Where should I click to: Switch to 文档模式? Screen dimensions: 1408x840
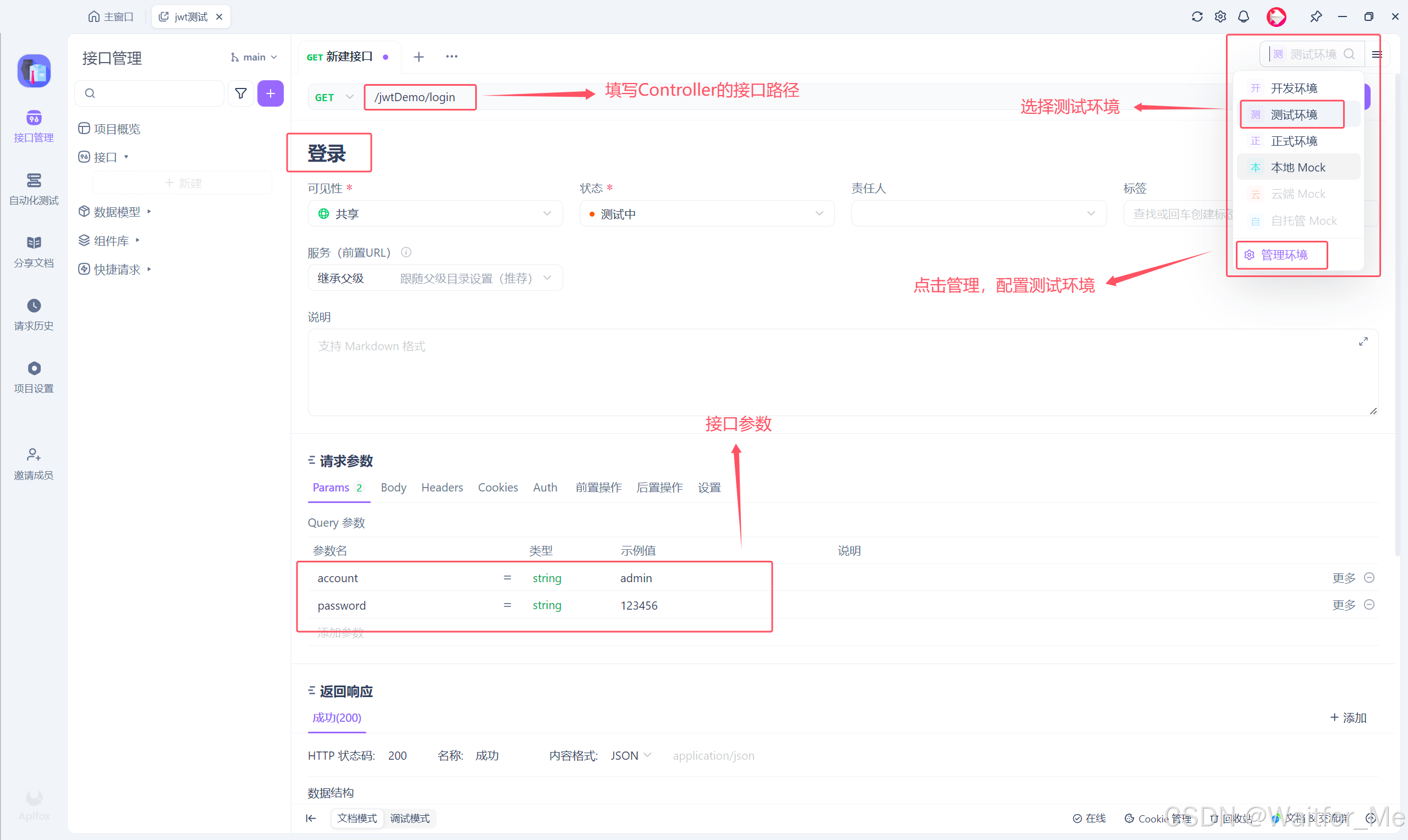[358, 819]
